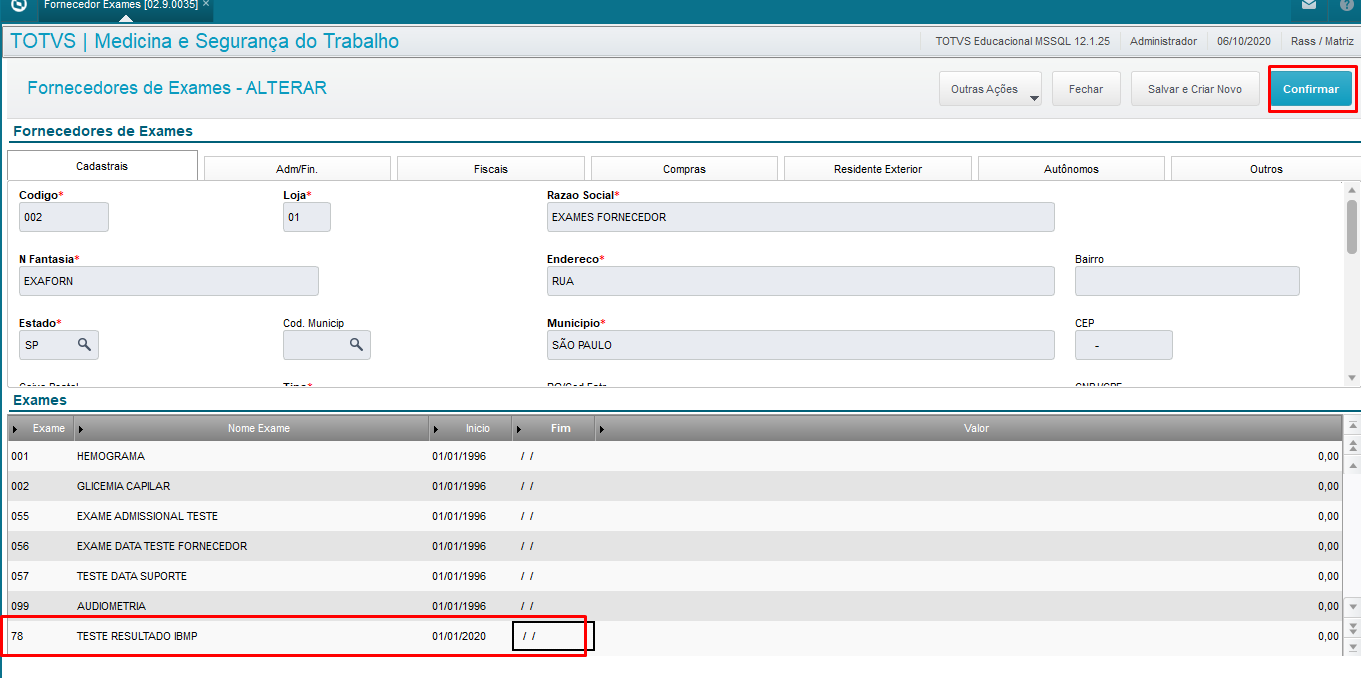Click the bottom-most arrow of the Exames grid scrollbar

(x=1352, y=647)
